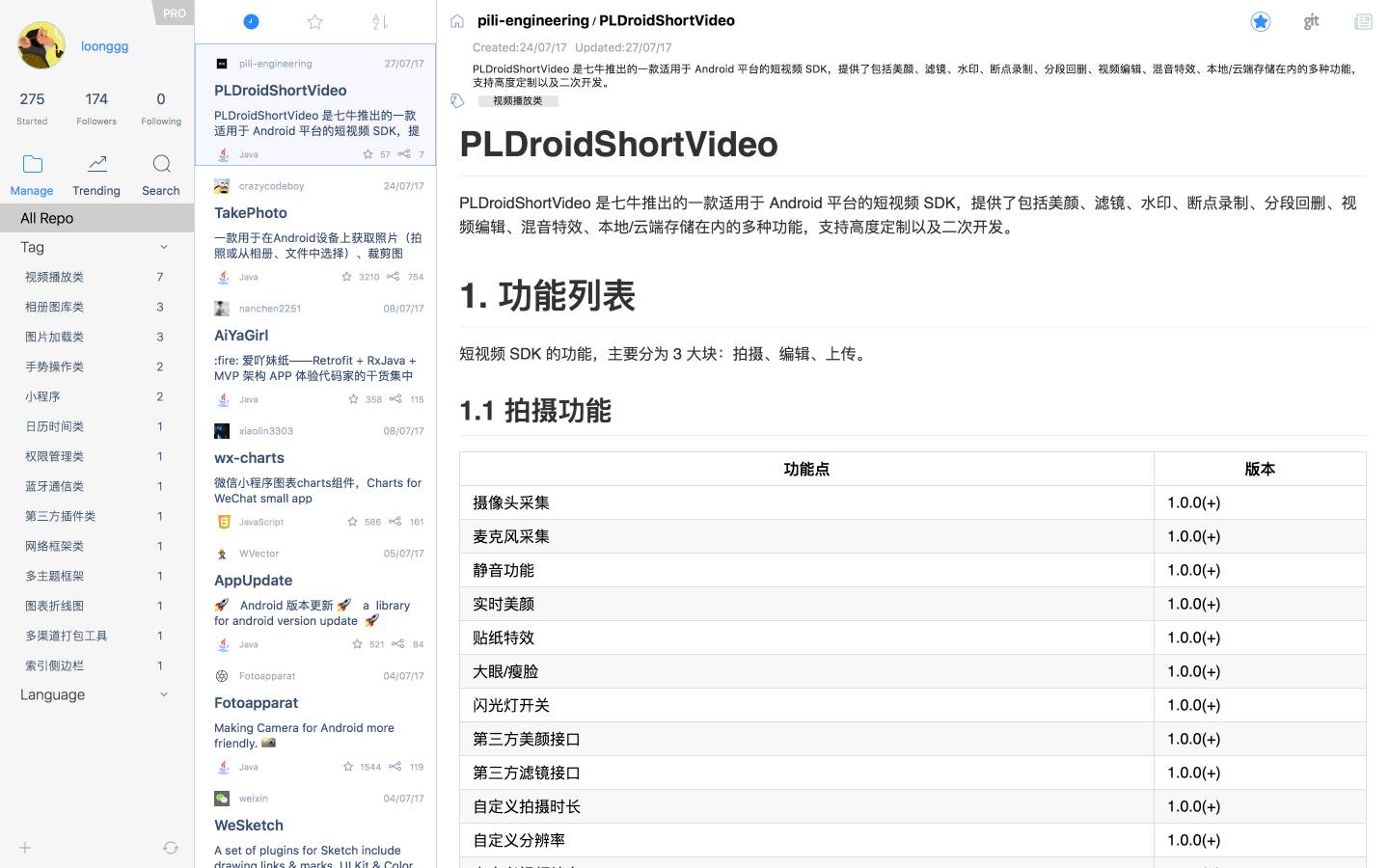Image resolution: width=1389 pixels, height=868 pixels.
Task: Click nanchen2251 owner avatar
Action: [222, 309]
